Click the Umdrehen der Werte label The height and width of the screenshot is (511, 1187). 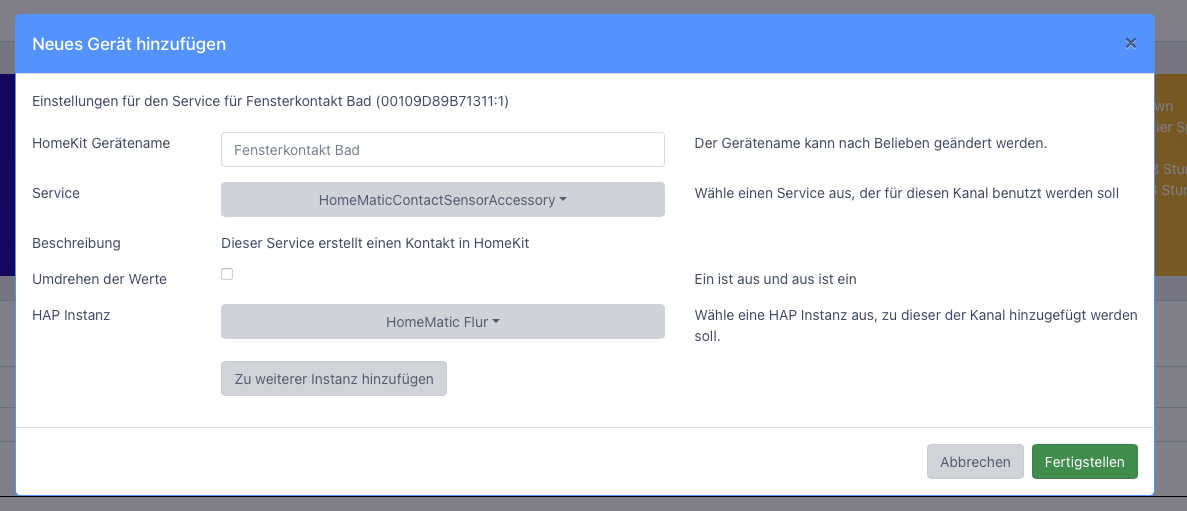(99, 279)
